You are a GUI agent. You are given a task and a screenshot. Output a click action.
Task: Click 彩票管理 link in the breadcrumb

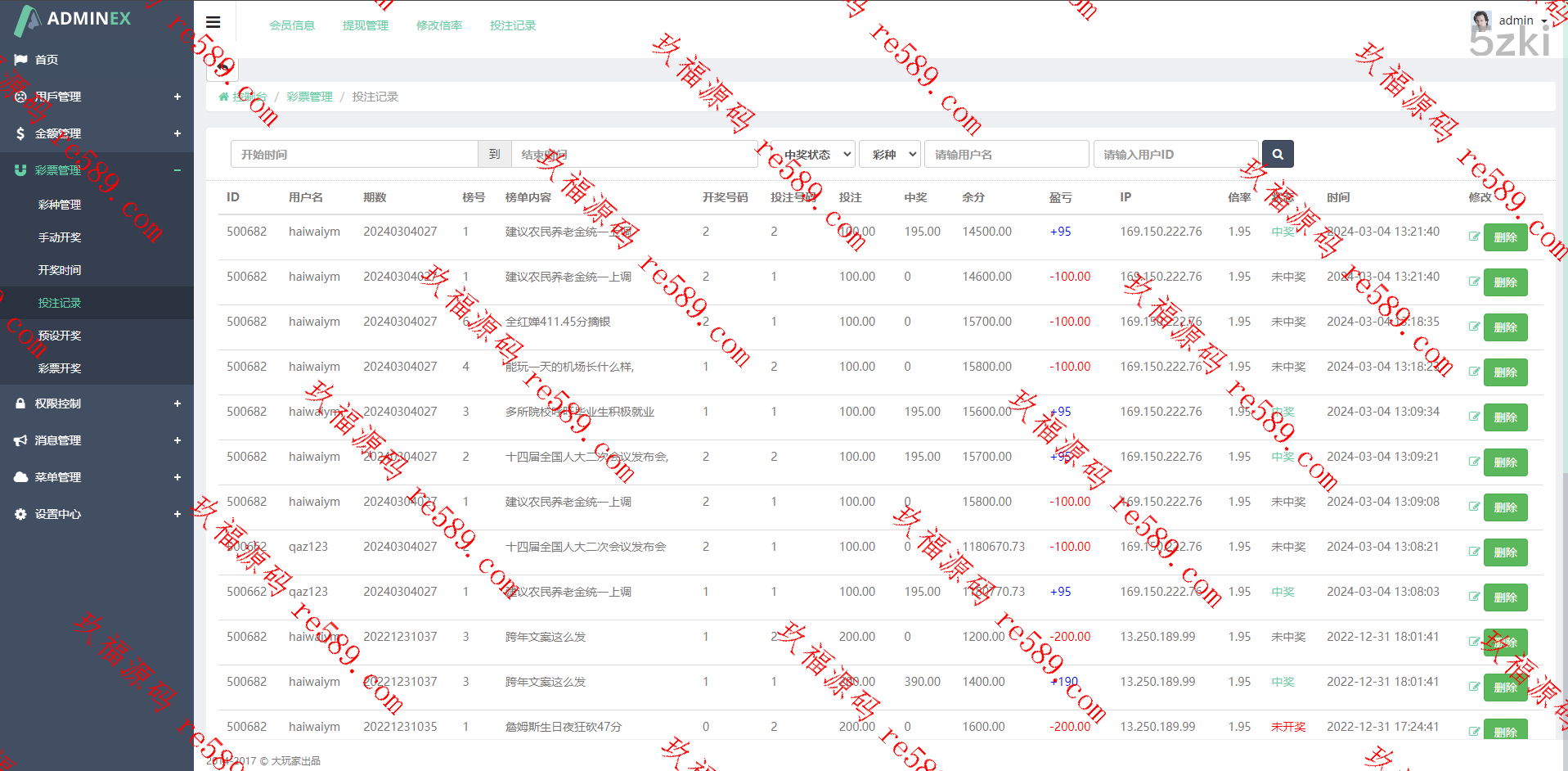(309, 97)
